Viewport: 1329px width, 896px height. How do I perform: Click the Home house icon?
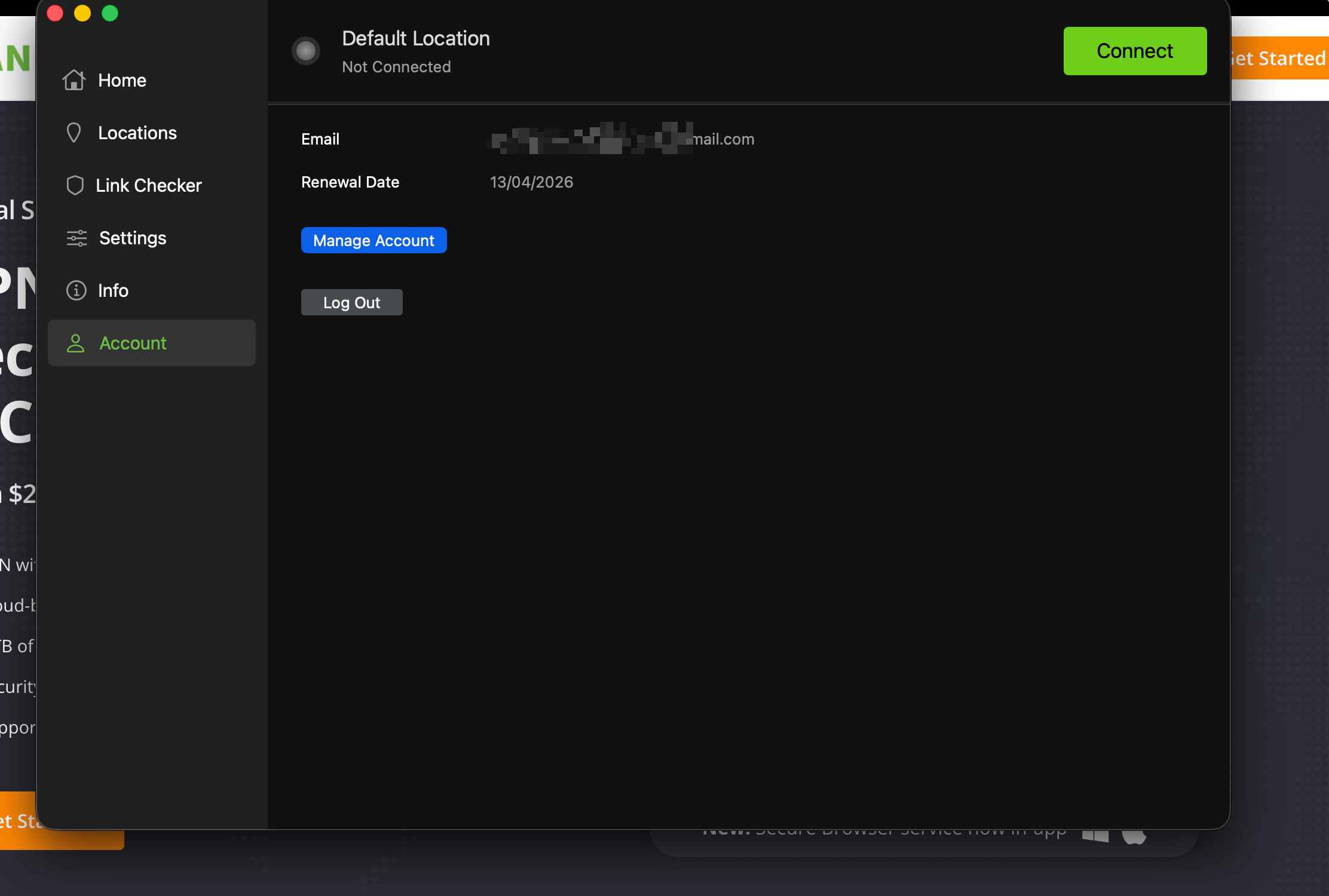coord(74,80)
